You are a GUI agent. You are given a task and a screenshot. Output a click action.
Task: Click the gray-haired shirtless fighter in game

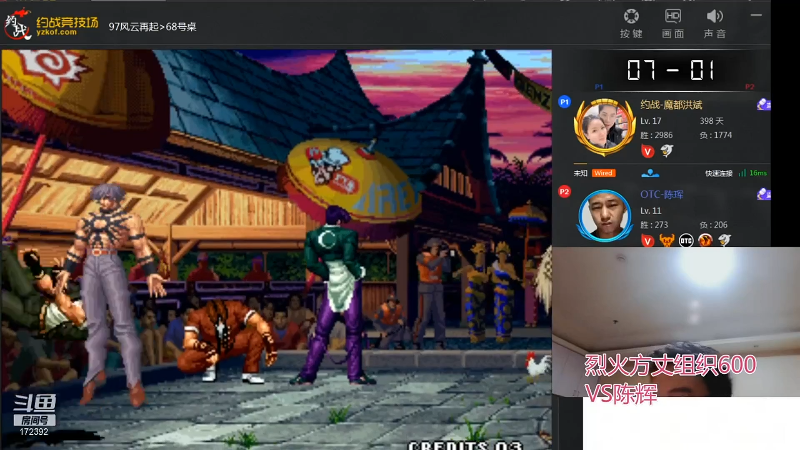(x=110, y=293)
